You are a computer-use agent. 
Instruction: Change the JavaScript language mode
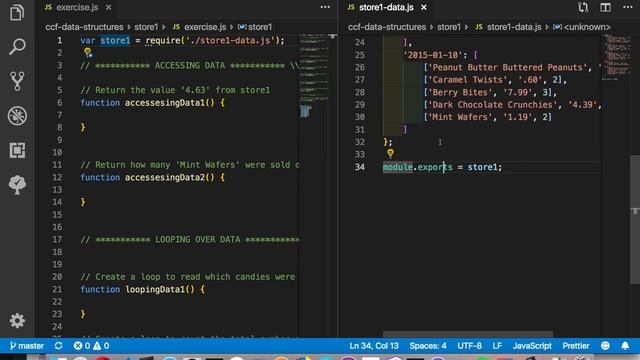point(532,346)
